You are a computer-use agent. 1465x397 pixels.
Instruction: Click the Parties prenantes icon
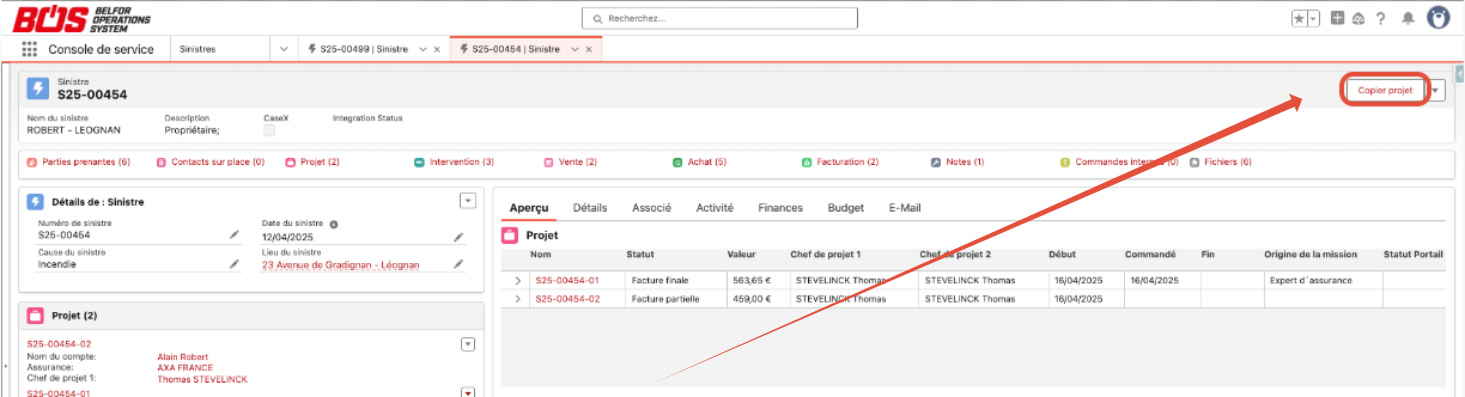coord(31,162)
